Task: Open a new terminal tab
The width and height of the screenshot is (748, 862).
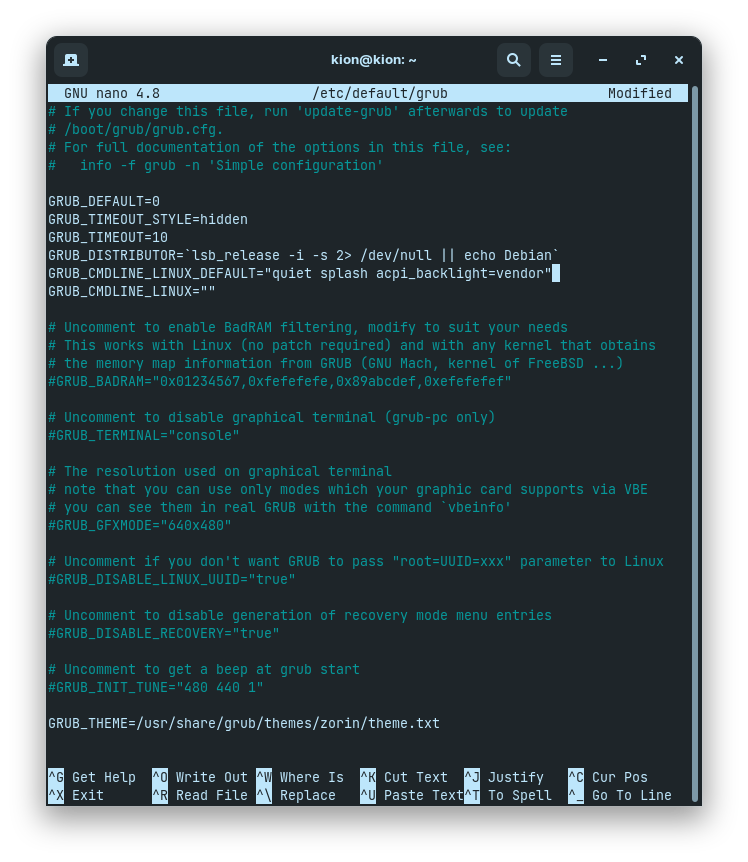Action: tap(71, 60)
